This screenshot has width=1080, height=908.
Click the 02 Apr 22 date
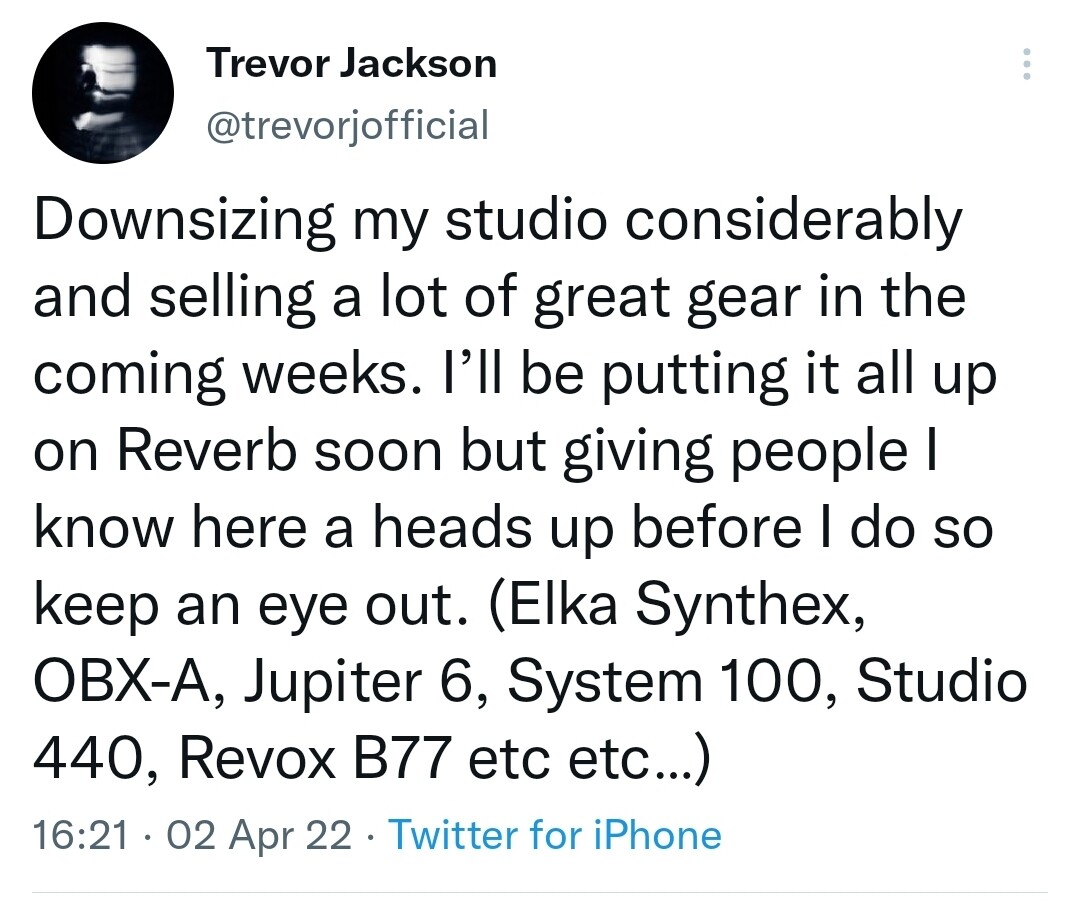click(x=259, y=835)
